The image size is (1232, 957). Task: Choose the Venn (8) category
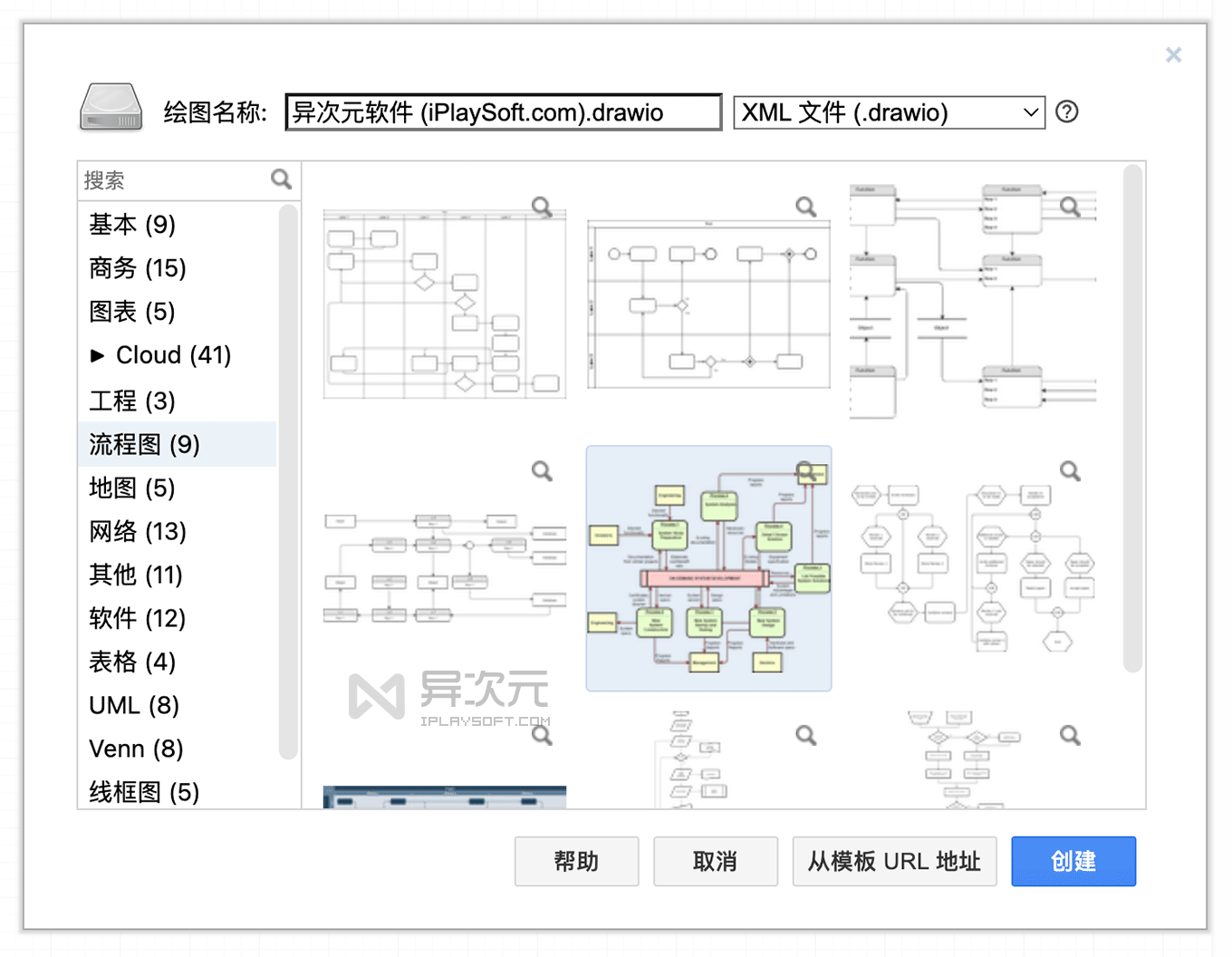[177, 749]
